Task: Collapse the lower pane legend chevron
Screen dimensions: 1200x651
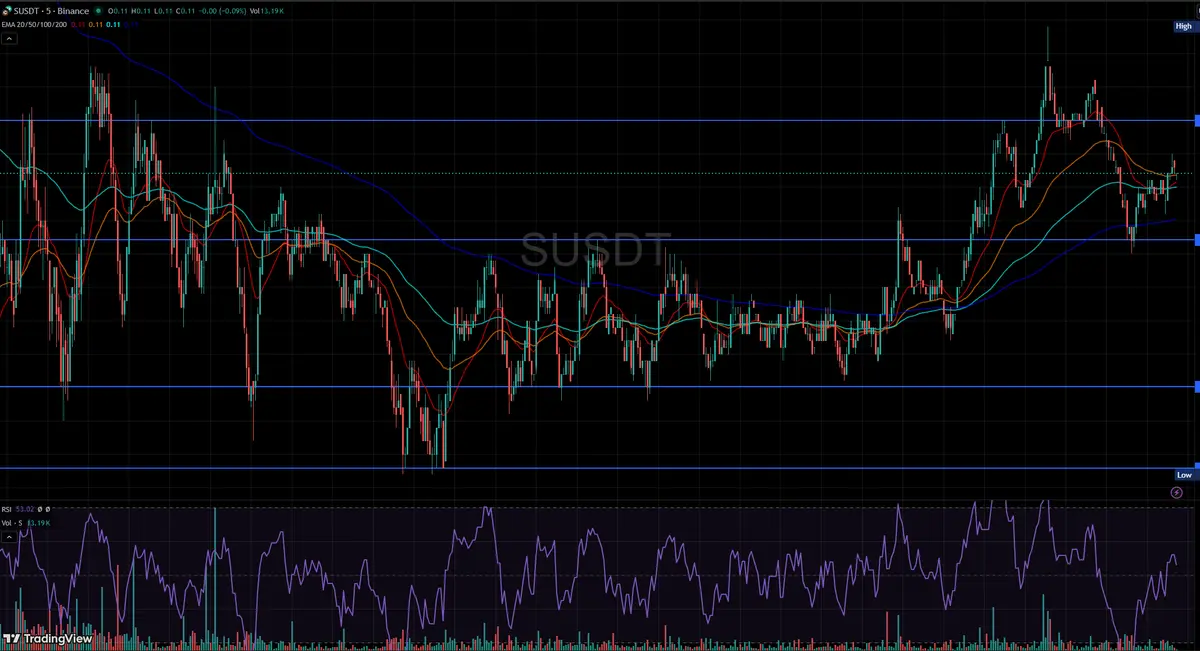Action: (x=9, y=537)
